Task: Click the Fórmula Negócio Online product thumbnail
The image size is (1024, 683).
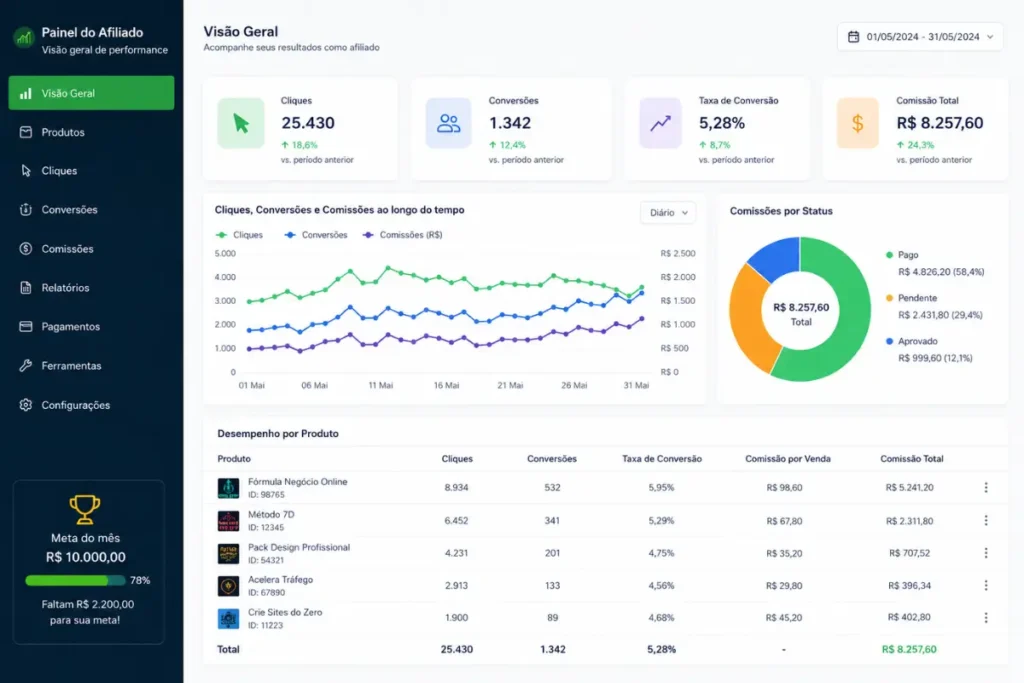Action: (x=228, y=488)
